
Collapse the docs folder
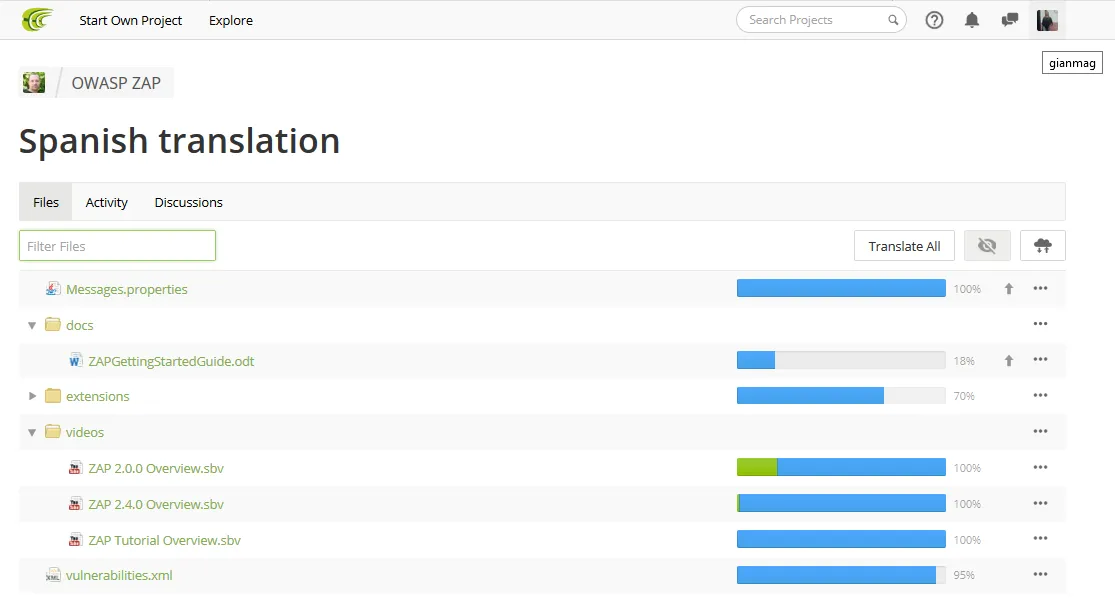point(32,325)
